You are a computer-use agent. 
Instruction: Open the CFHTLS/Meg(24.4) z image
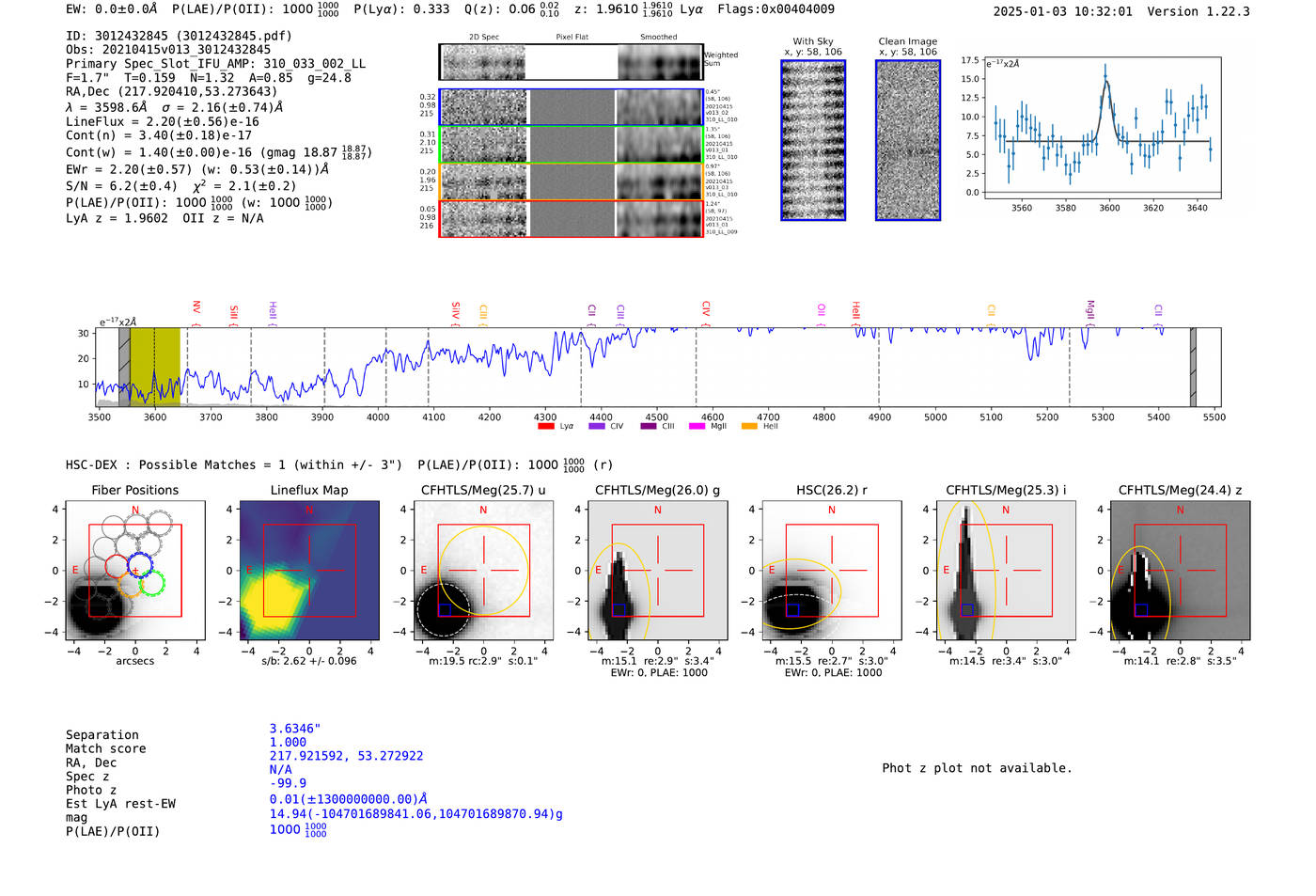tap(1181, 571)
